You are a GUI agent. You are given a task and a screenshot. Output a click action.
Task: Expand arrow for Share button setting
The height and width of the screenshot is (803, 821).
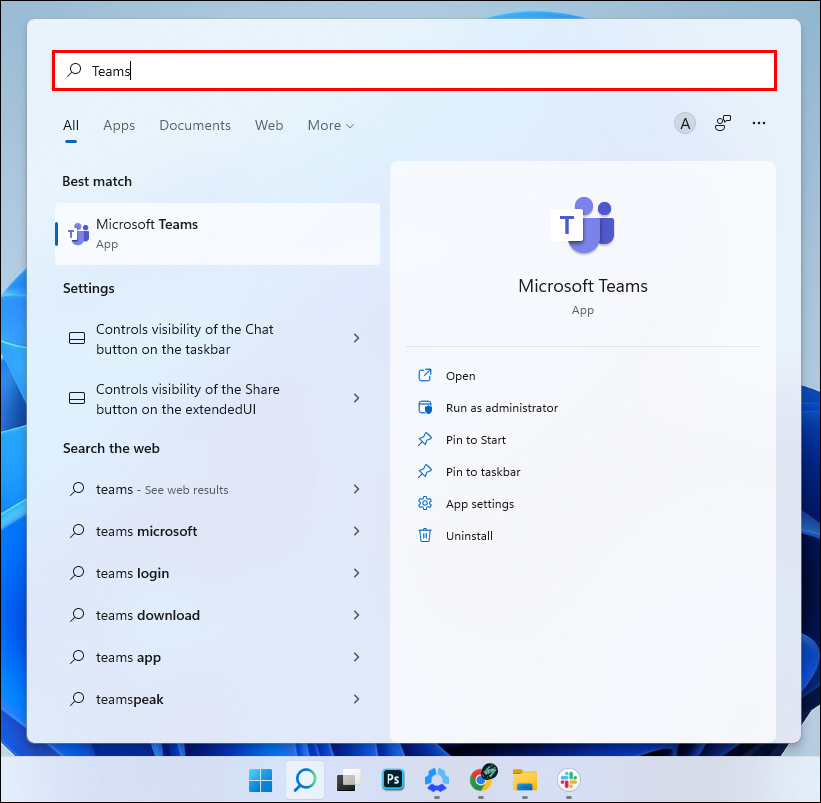[x=357, y=398]
